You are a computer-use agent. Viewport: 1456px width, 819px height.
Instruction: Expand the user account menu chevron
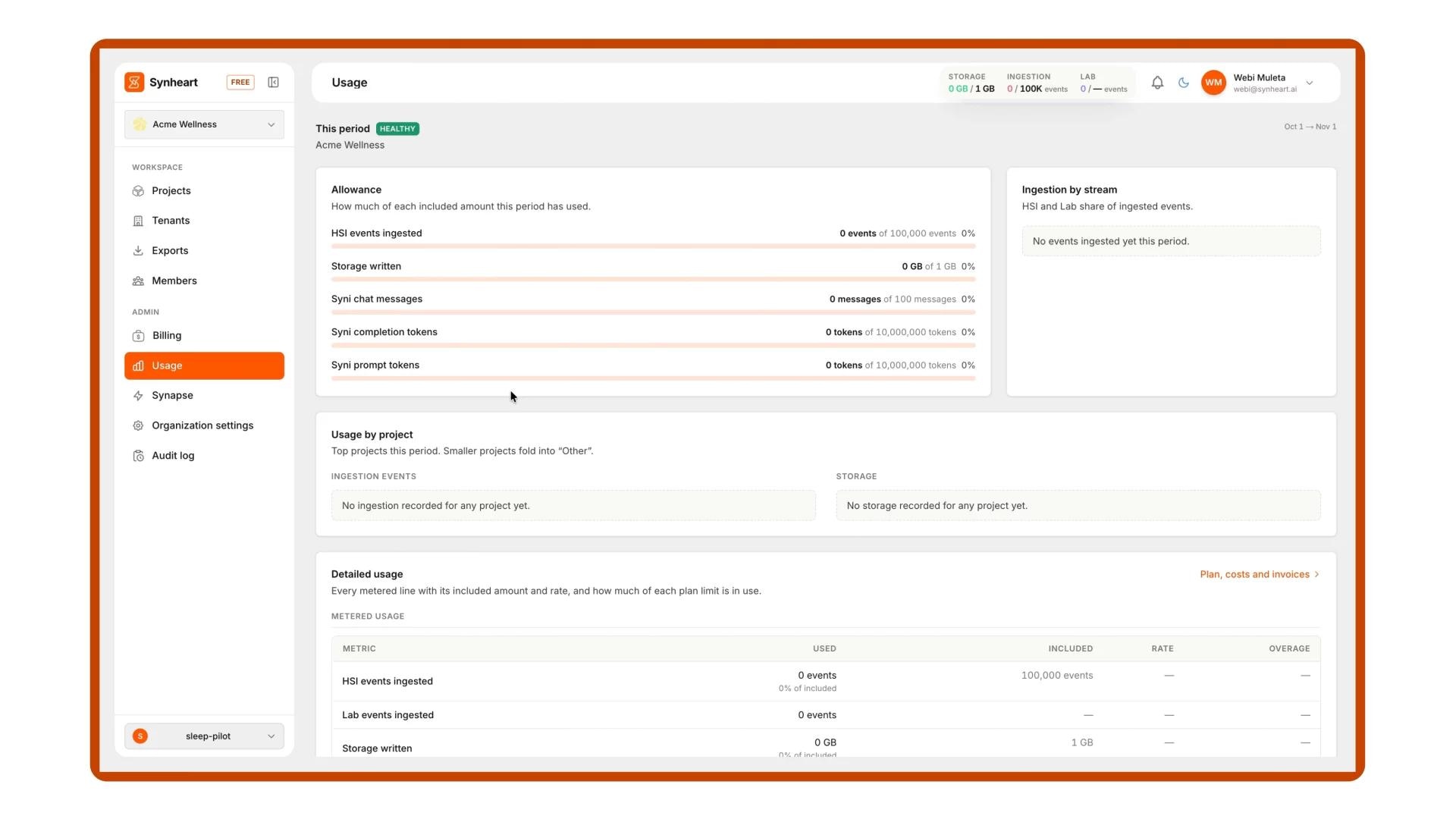pyautogui.click(x=1310, y=83)
